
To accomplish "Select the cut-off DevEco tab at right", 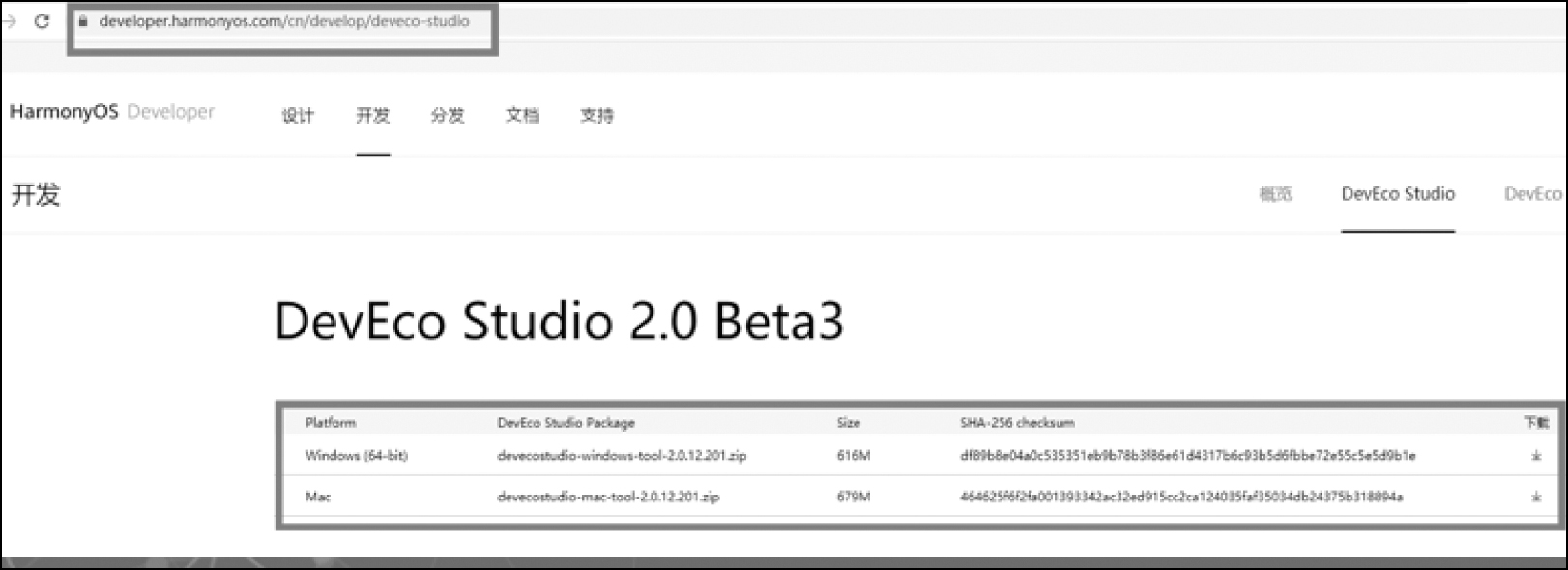I will click(x=1534, y=194).
